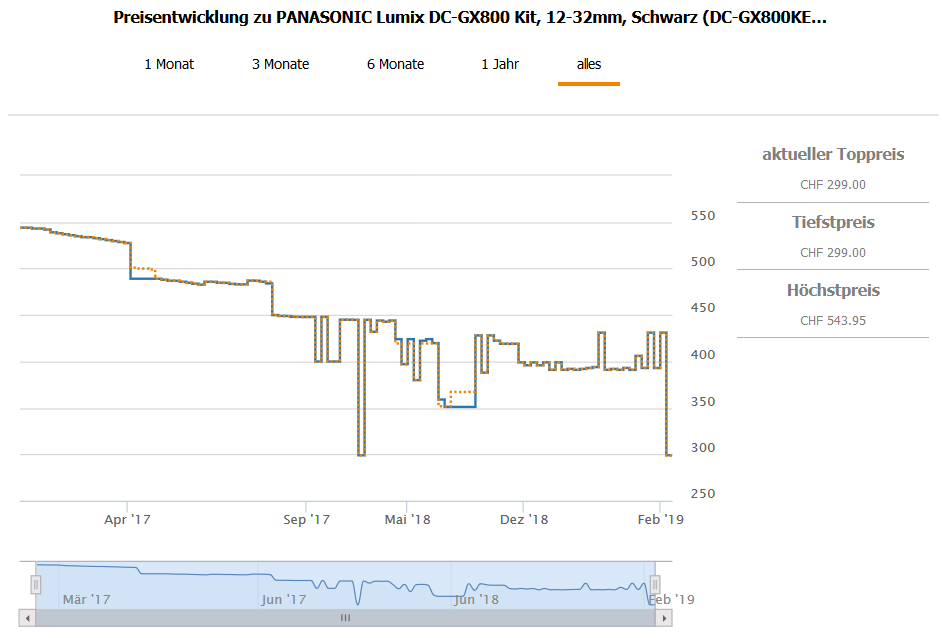Open the 1 Jahr tab
This screenshot has height=638, width=942.
point(500,64)
